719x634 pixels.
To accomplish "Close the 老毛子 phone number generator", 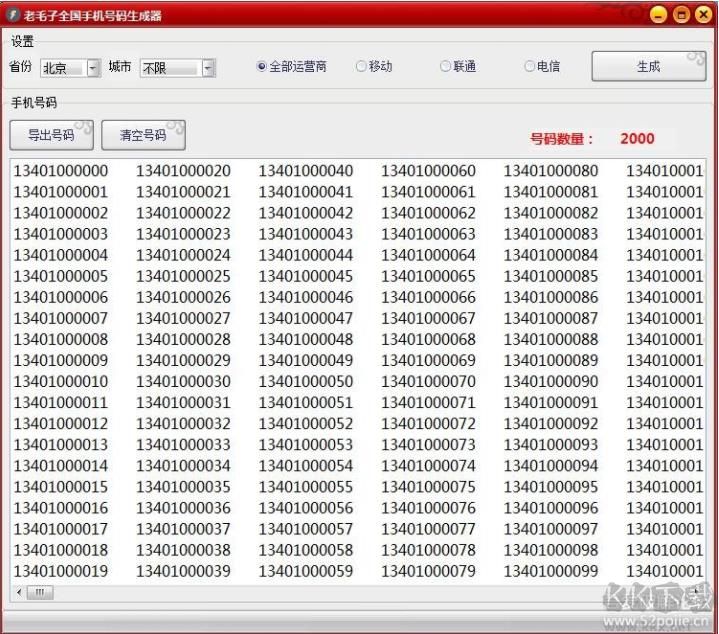I will (703, 15).
